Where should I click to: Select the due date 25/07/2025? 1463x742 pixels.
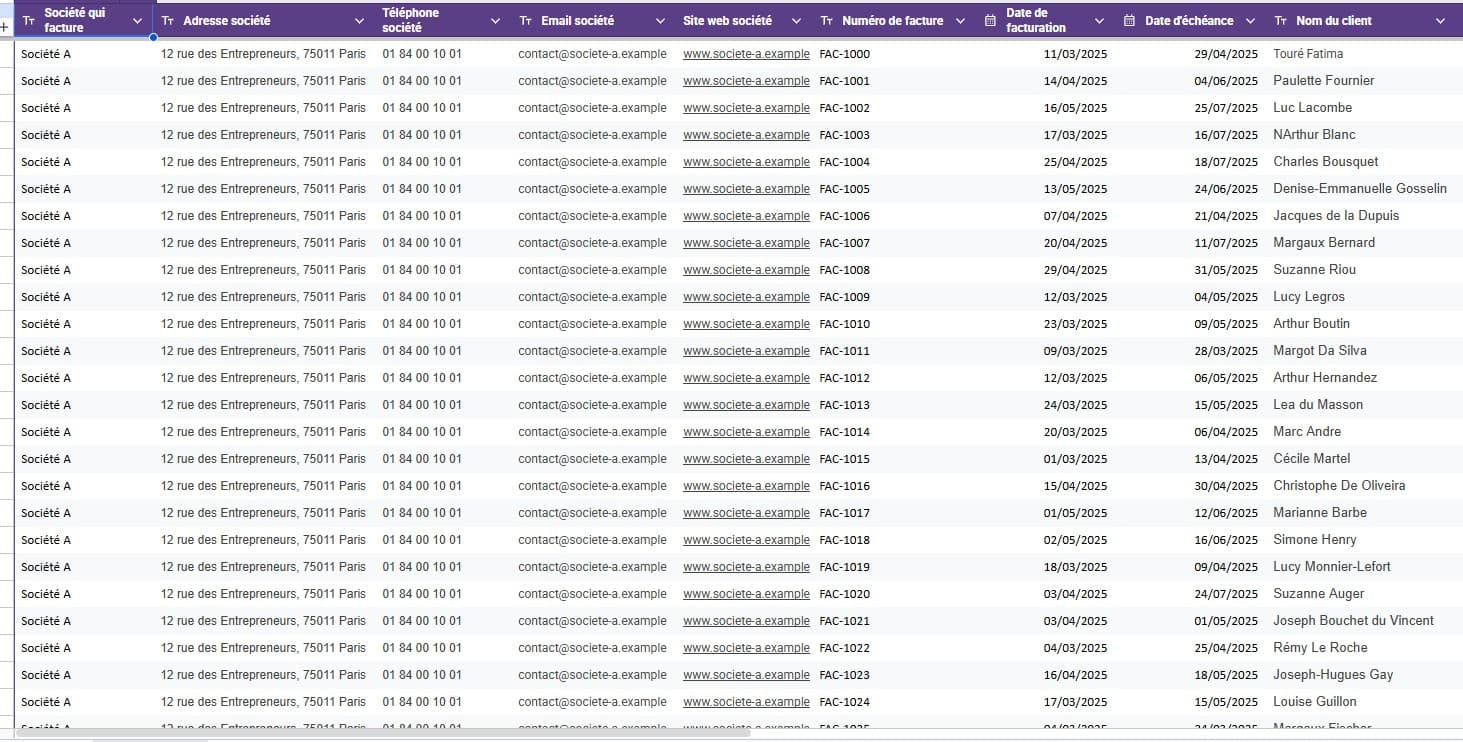(x=1226, y=108)
